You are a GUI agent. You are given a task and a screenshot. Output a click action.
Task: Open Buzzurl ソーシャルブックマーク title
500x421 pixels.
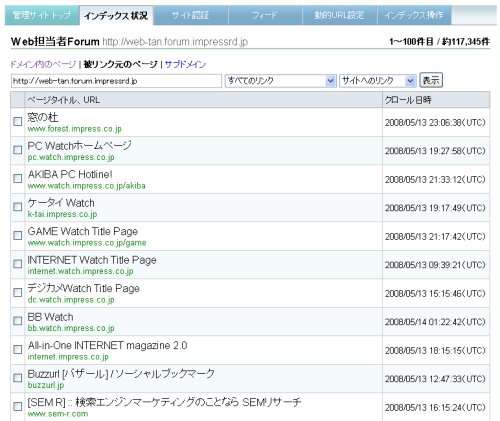[121, 374]
